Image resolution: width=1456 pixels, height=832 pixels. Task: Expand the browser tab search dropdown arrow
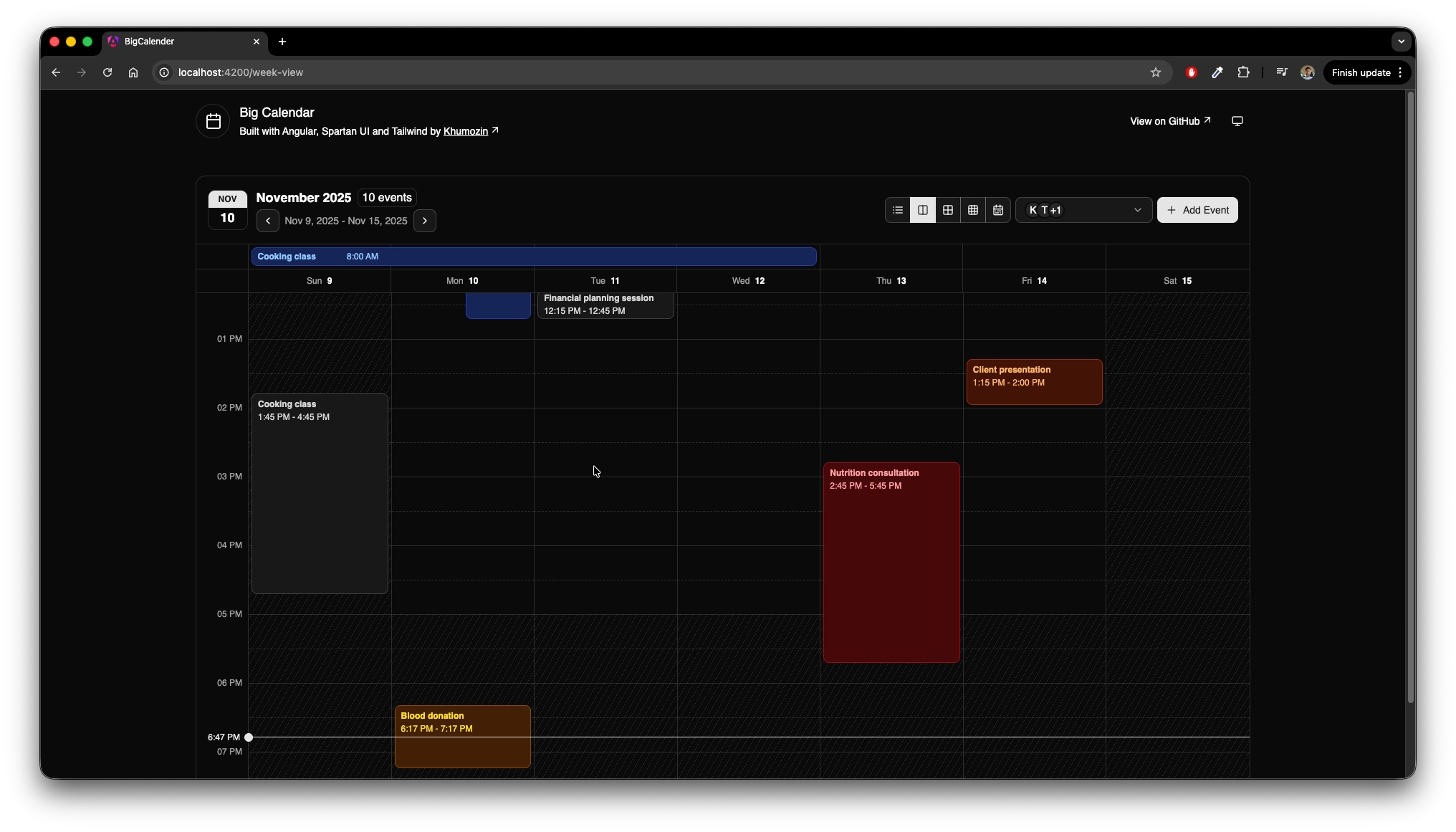click(x=1401, y=42)
